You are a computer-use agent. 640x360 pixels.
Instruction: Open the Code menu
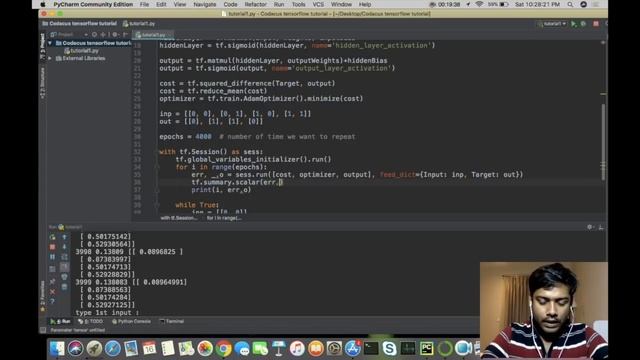point(230,4)
